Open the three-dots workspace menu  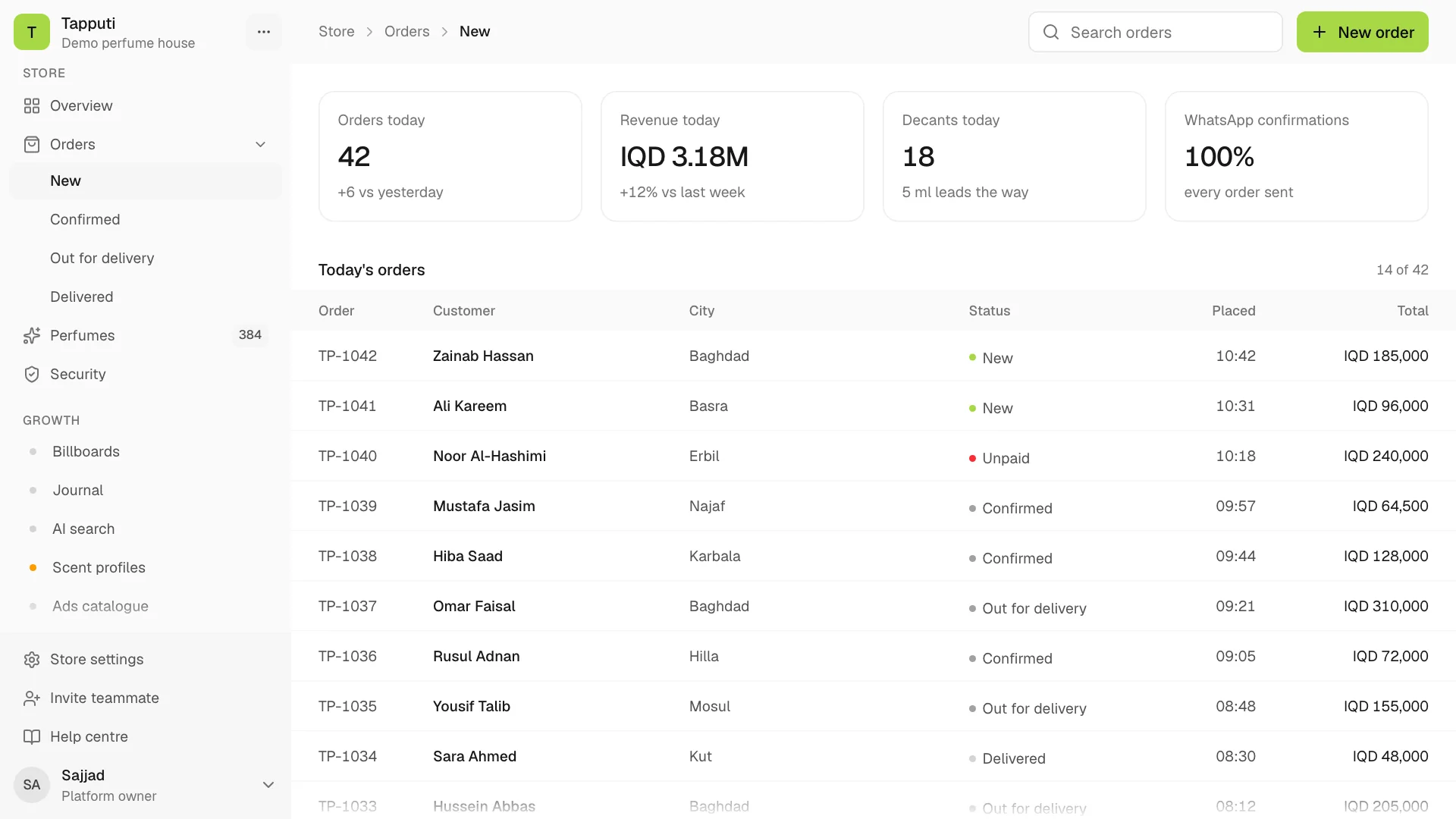264,32
